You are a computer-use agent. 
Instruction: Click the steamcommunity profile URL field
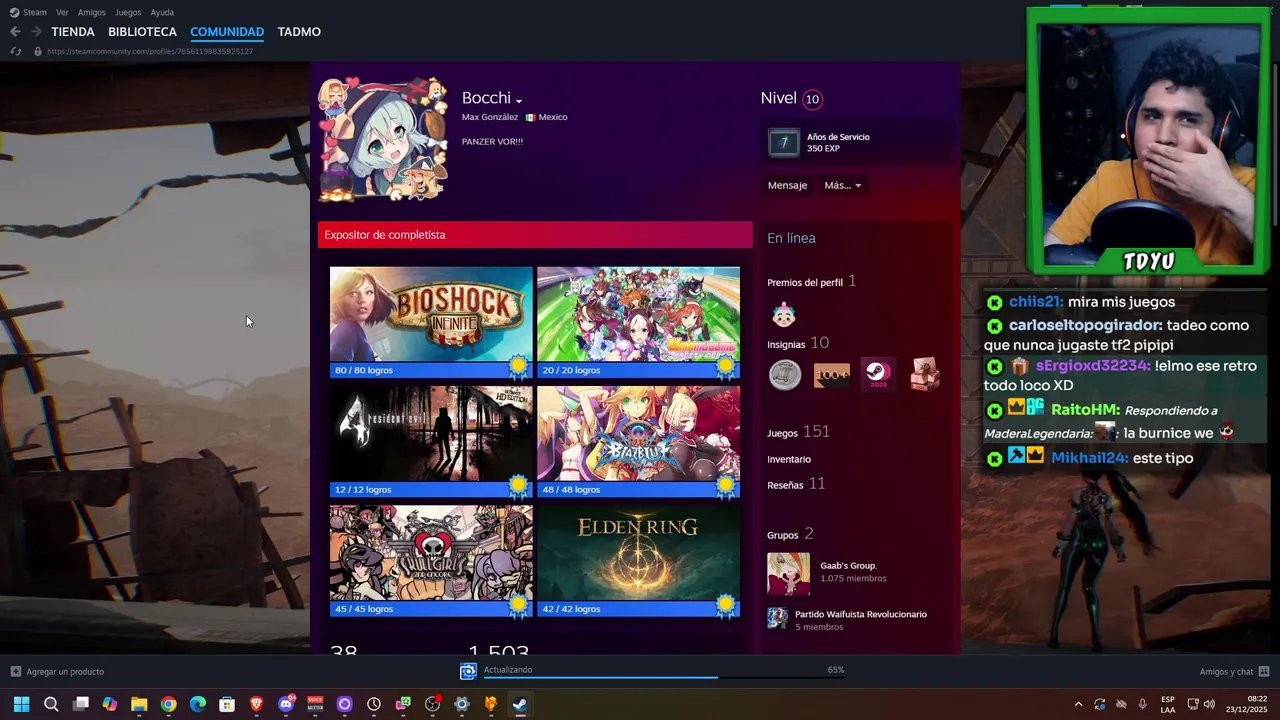coord(150,51)
